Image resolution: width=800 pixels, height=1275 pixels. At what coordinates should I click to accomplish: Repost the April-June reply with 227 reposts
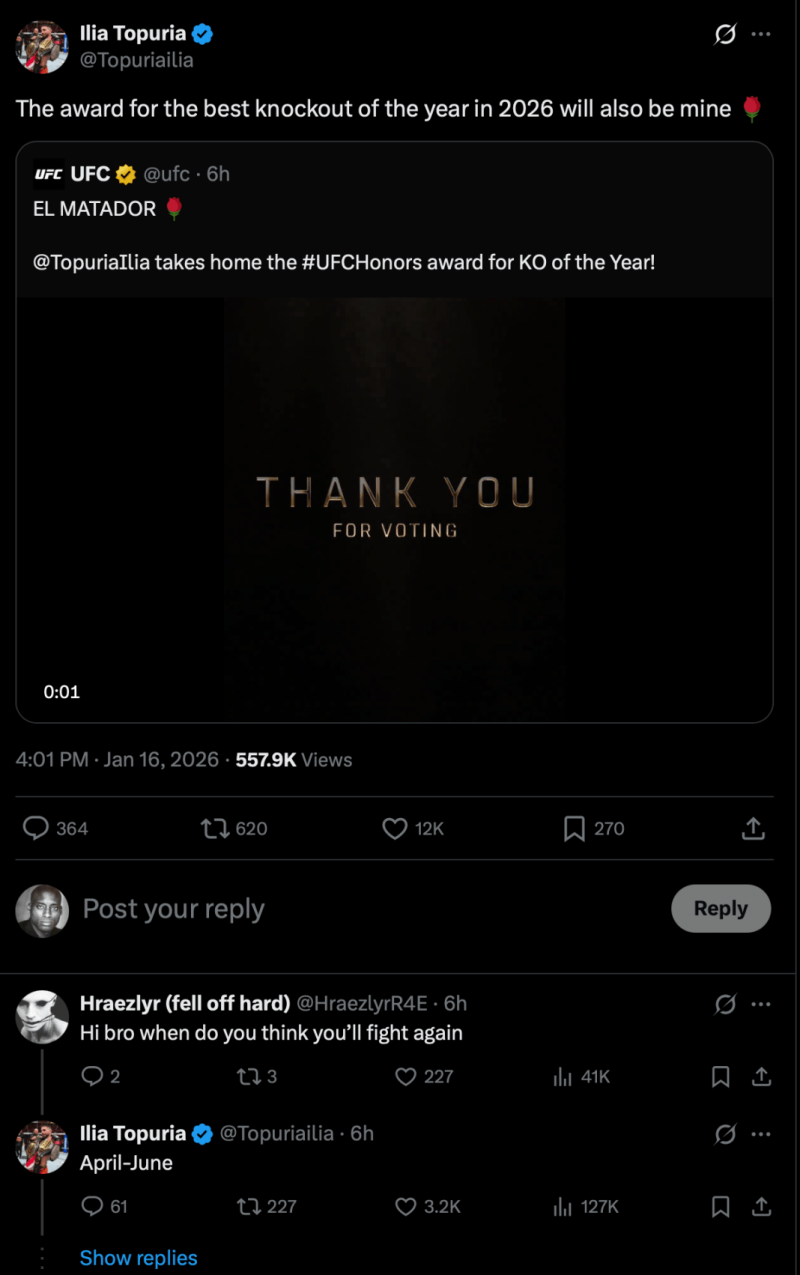[246, 1207]
